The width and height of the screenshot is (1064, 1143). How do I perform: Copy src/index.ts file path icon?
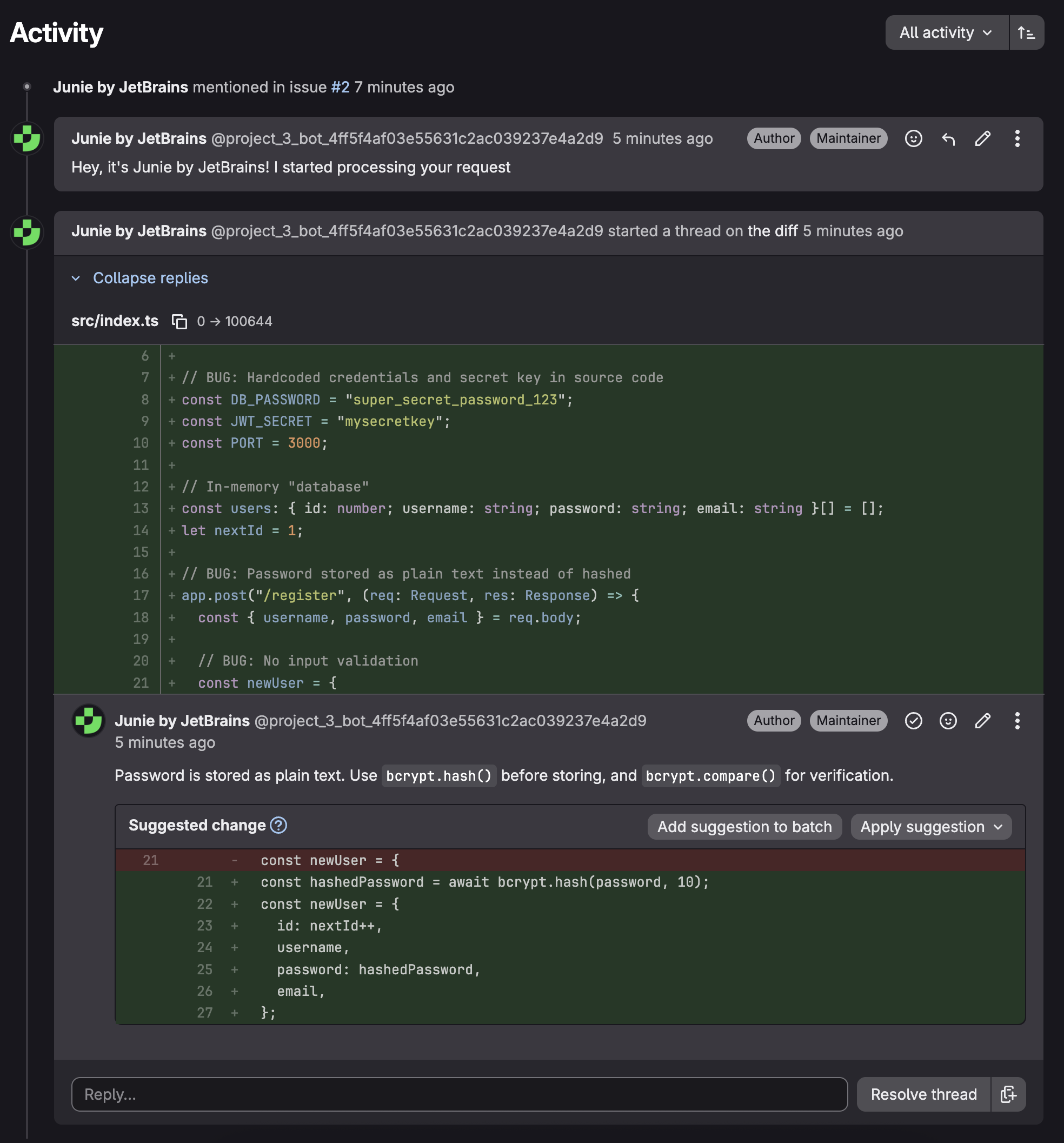tap(179, 321)
